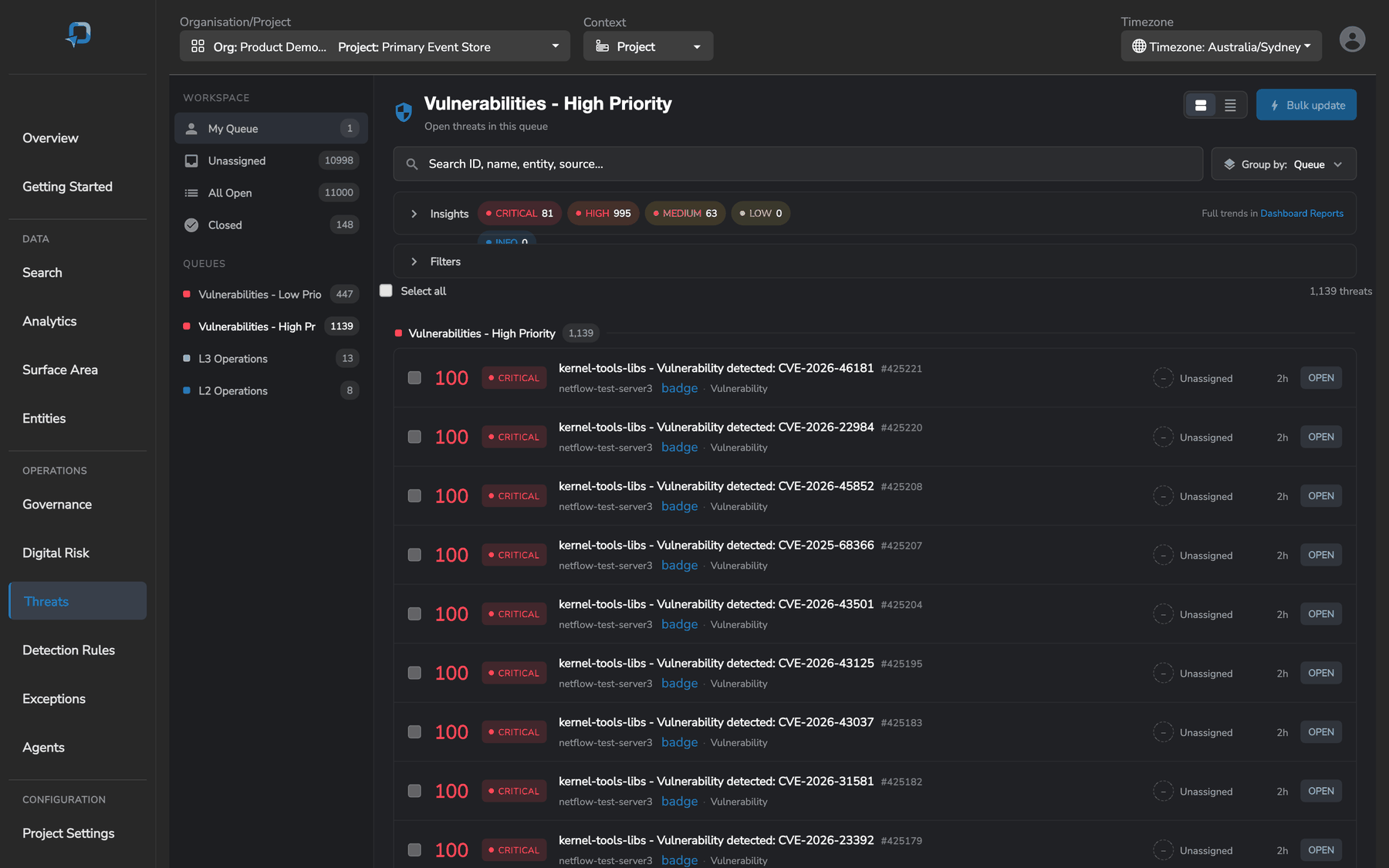Open Agents in the sidebar
Screen dimensions: 1389x868
point(43,748)
